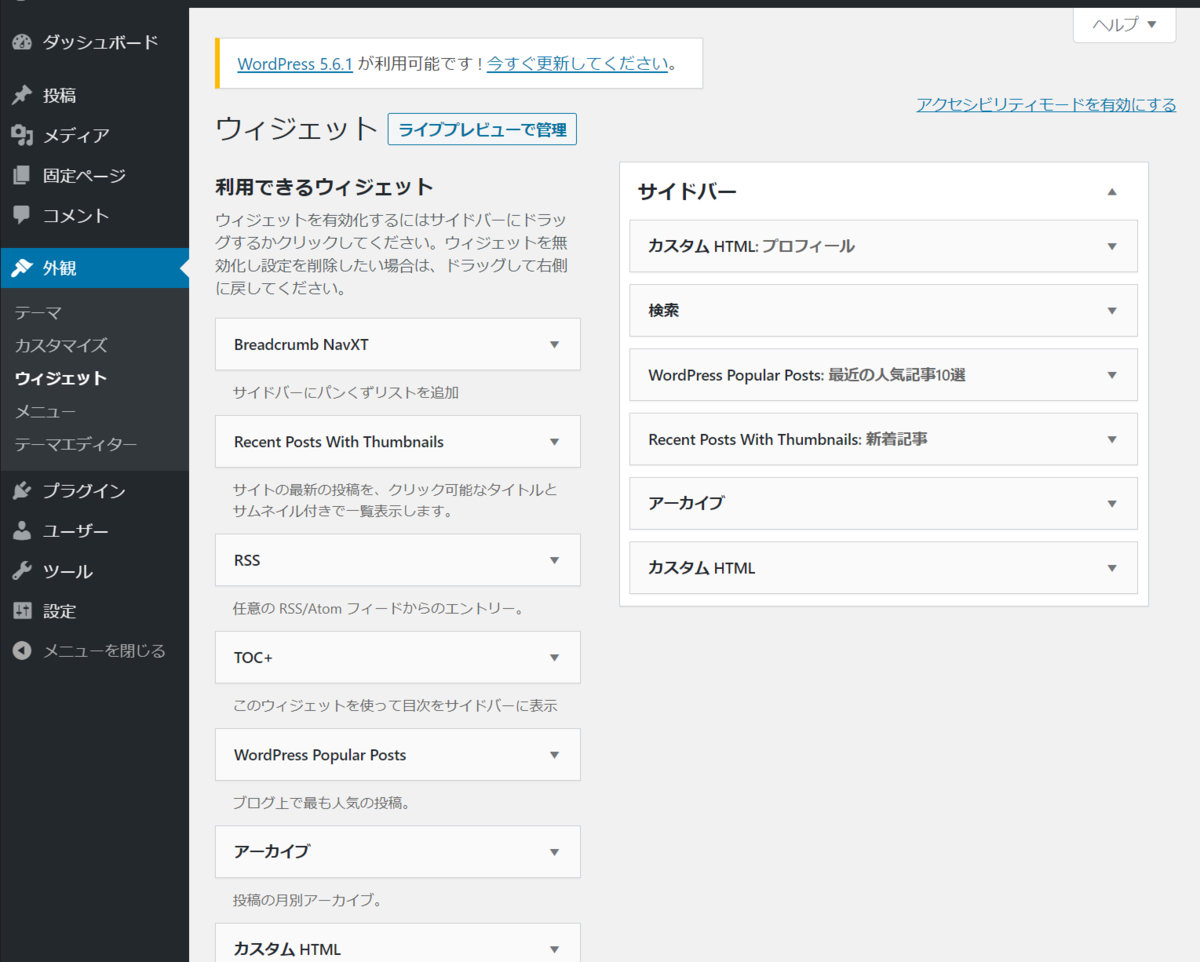Open the ヘルプ dropdown tab
The height and width of the screenshot is (962, 1200).
[x=1124, y=25]
